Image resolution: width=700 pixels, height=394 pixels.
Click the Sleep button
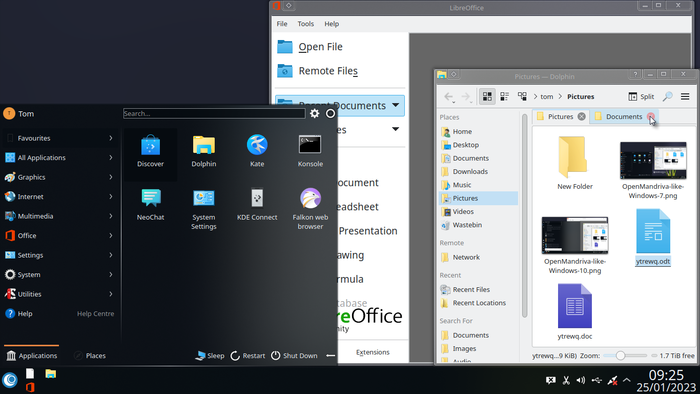coord(210,356)
